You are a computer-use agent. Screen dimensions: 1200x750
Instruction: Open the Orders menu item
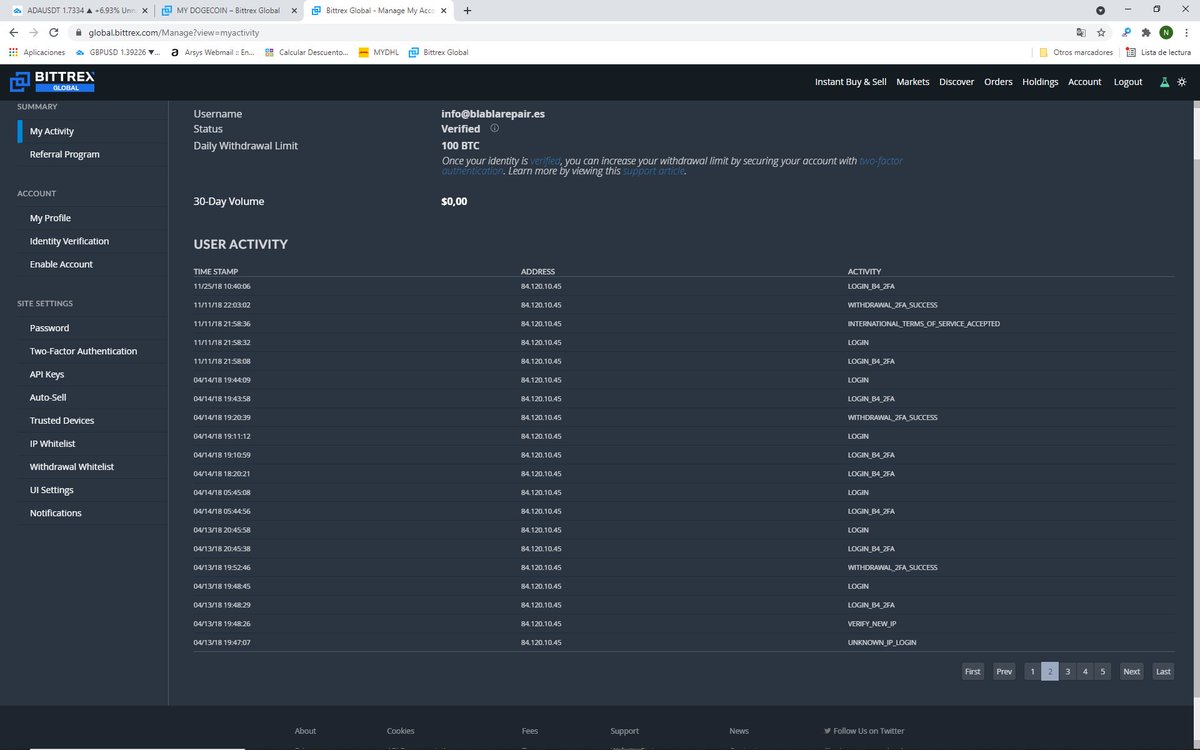click(x=998, y=82)
